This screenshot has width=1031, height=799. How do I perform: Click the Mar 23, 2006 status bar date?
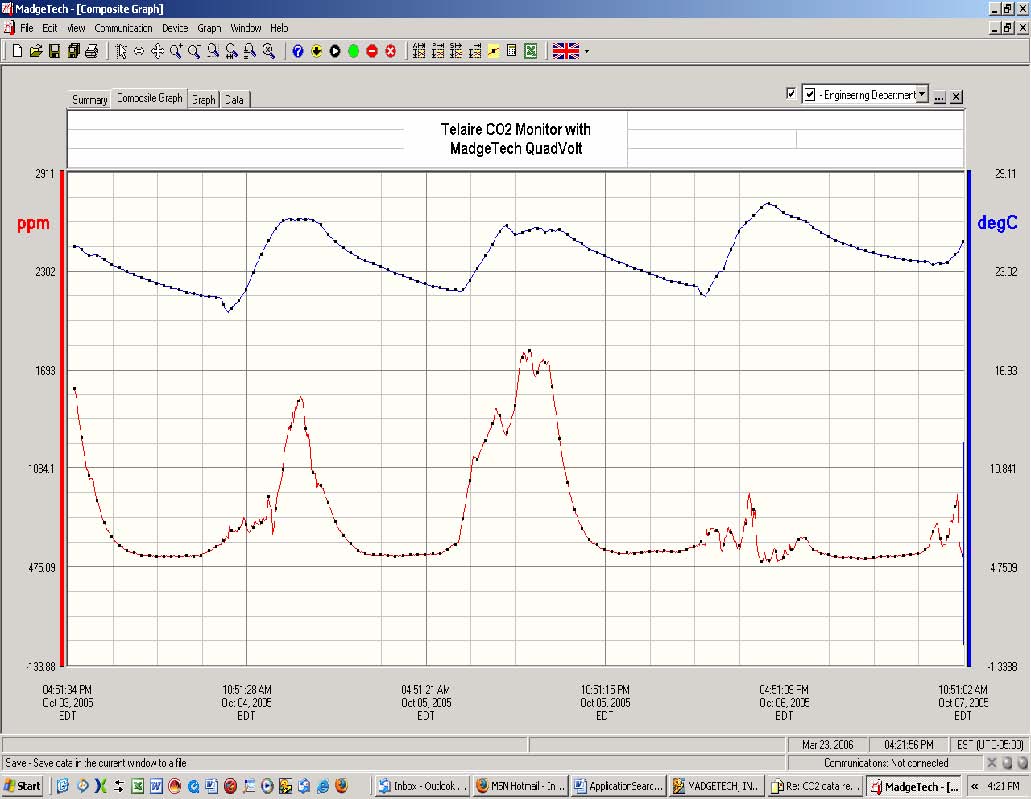[827, 744]
